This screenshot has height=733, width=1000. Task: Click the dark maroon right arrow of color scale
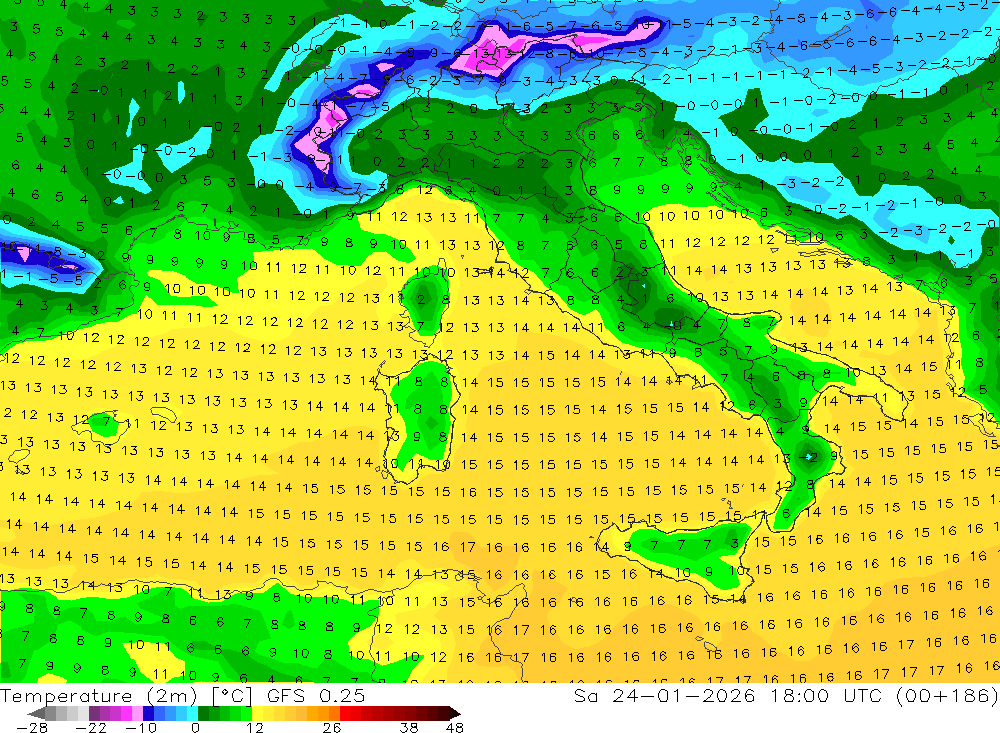tap(454, 713)
